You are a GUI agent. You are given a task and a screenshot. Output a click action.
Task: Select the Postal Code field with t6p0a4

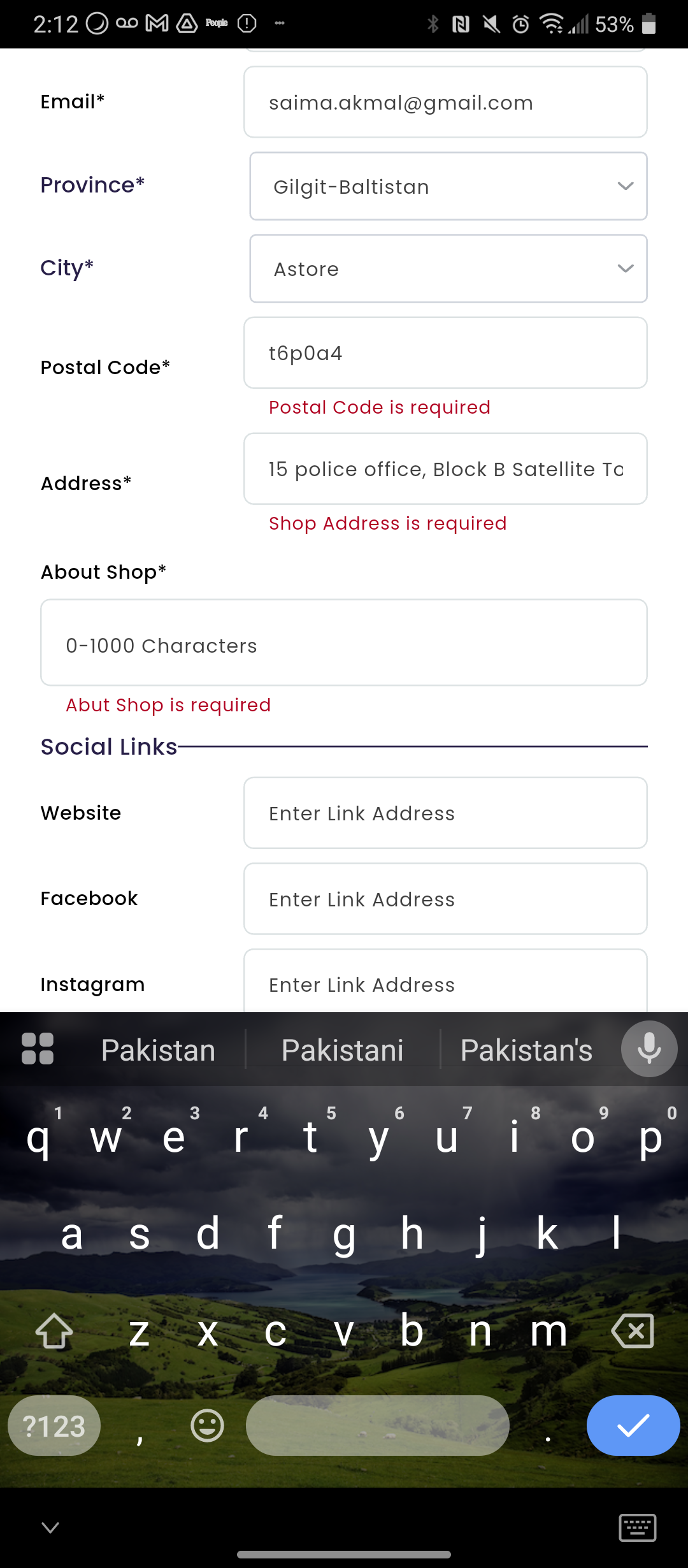pyautogui.click(x=445, y=352)
